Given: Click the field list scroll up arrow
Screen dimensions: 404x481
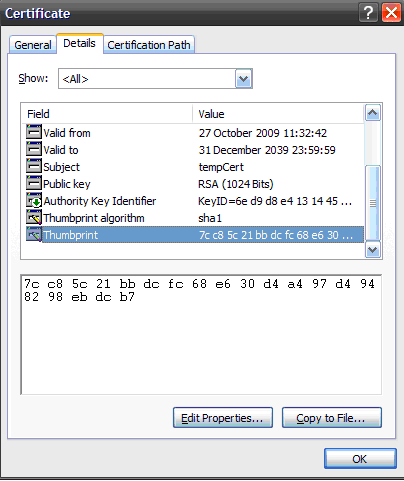Looking at the screenshot, I should point(373,113).
